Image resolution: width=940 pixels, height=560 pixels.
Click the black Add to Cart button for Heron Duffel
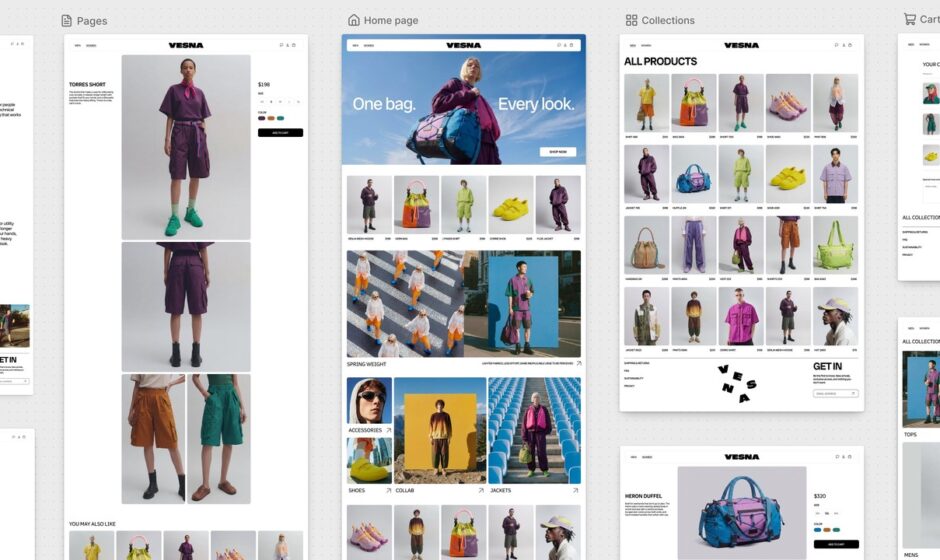point(836,544)
